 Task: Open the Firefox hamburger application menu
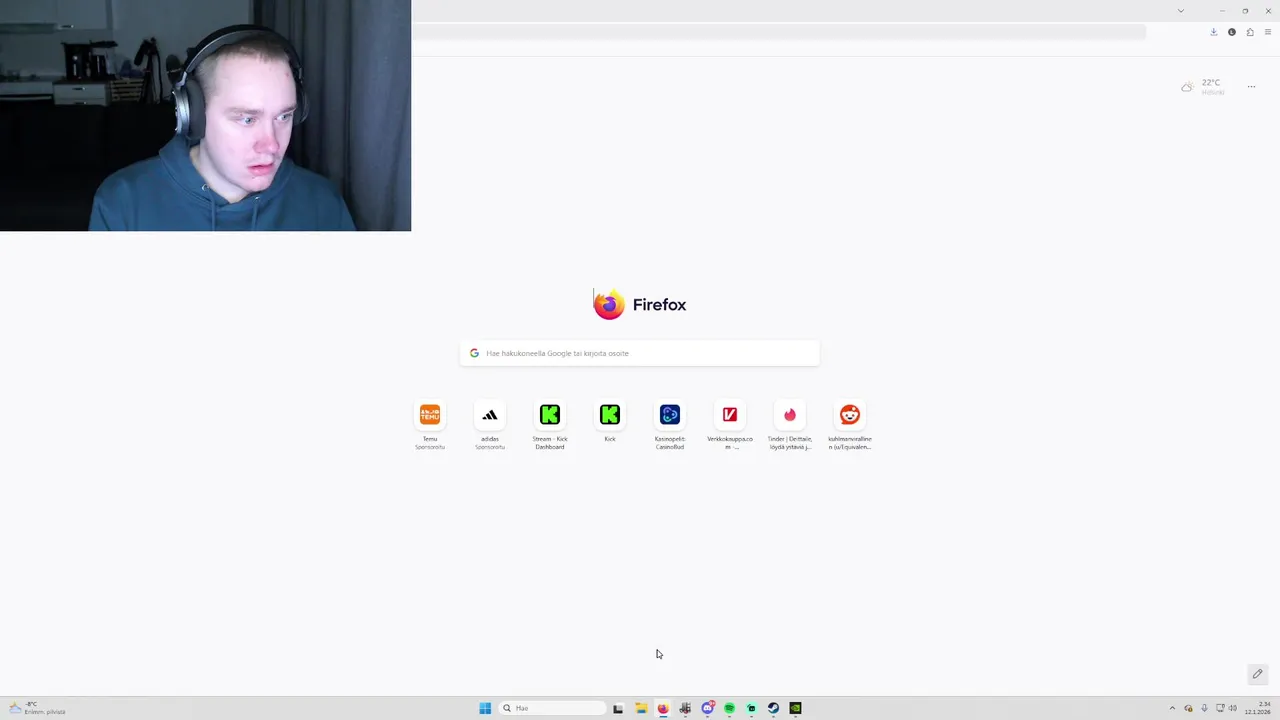pos(1268,32)
